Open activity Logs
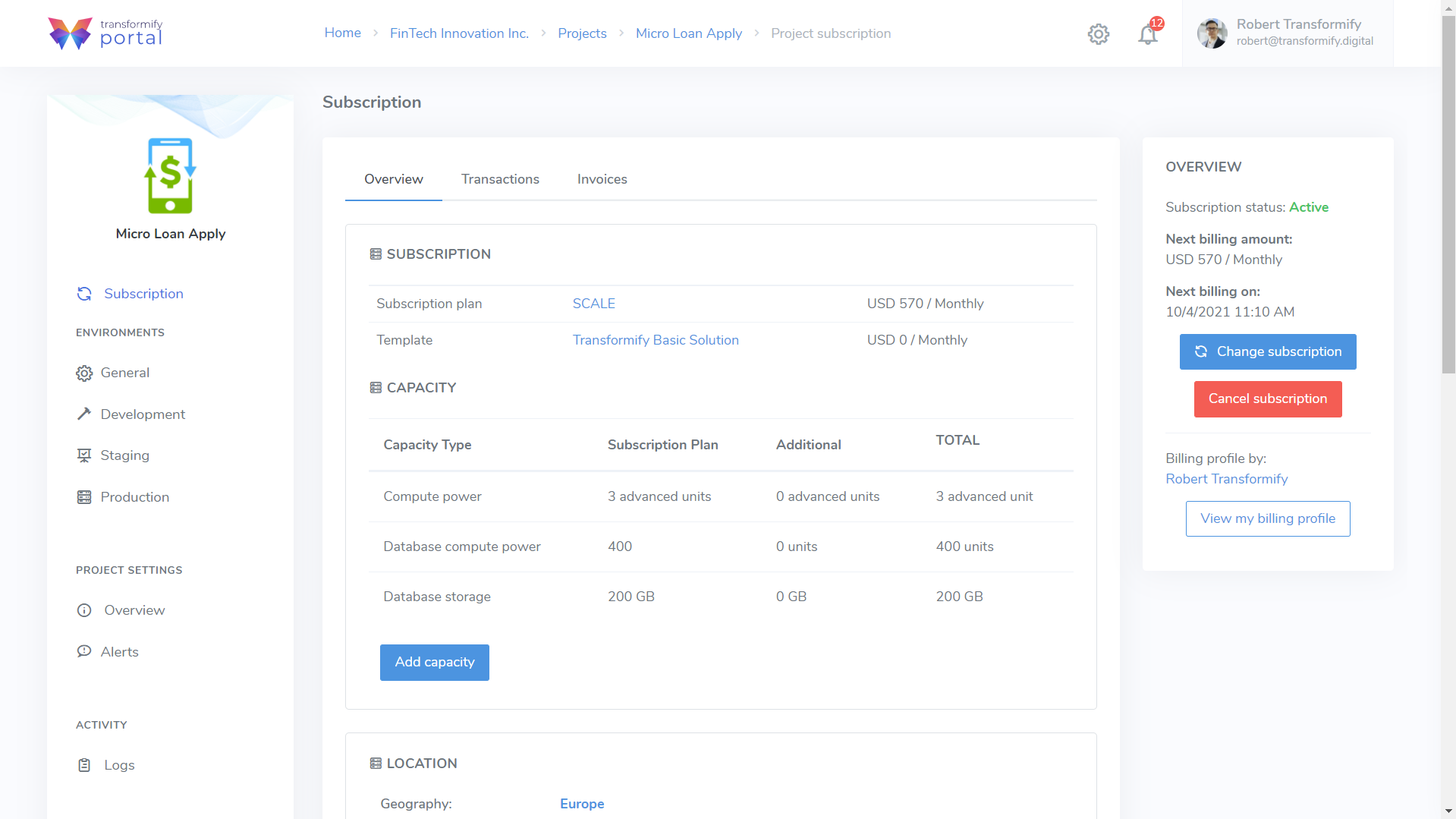The width and height of the screenshot is (1456, 819). coord(119,765)
